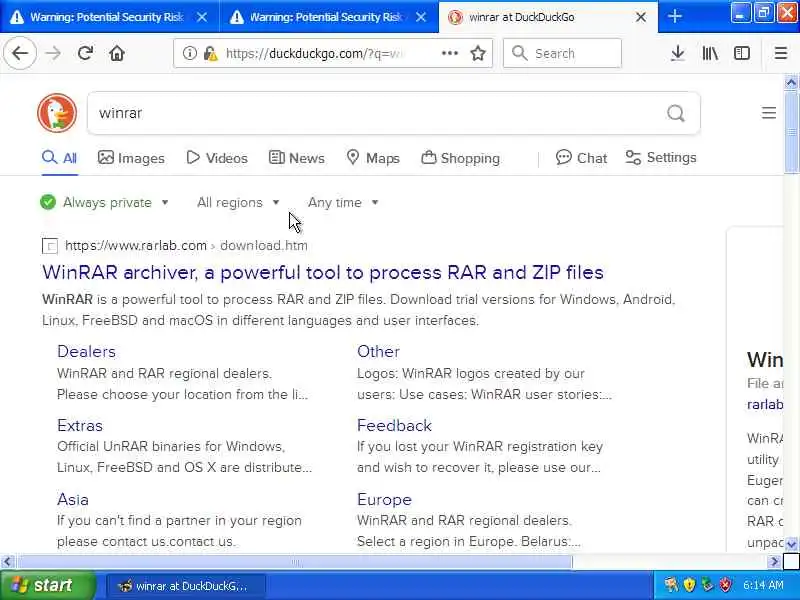Viewport: 800px width, 600px height.
Task: Open the Firefox home page
Action: pyautogui.click(x=117, y=53)
